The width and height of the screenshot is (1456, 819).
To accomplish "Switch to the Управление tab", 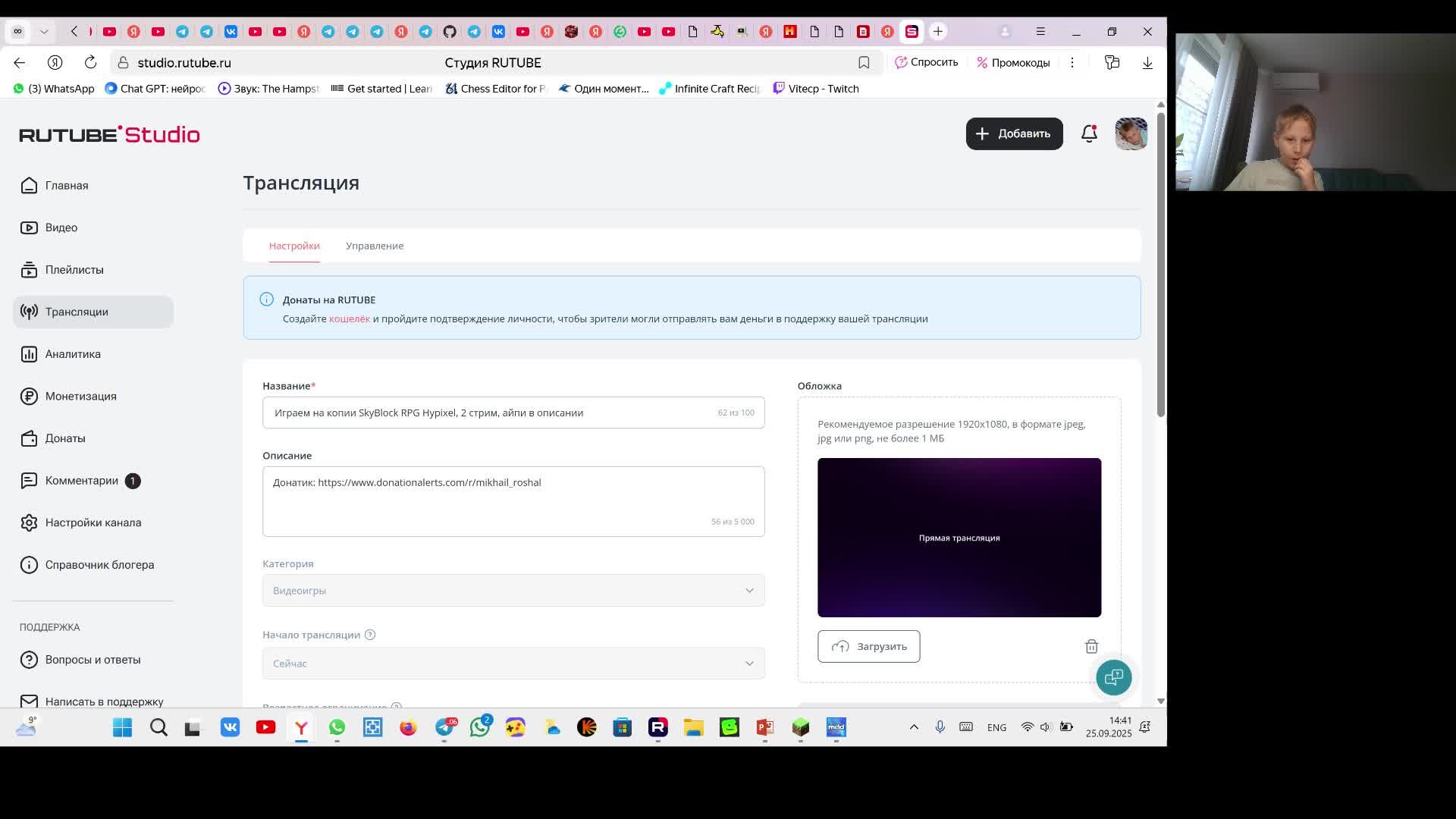I will pyautogui.click(x=375, y=246).
